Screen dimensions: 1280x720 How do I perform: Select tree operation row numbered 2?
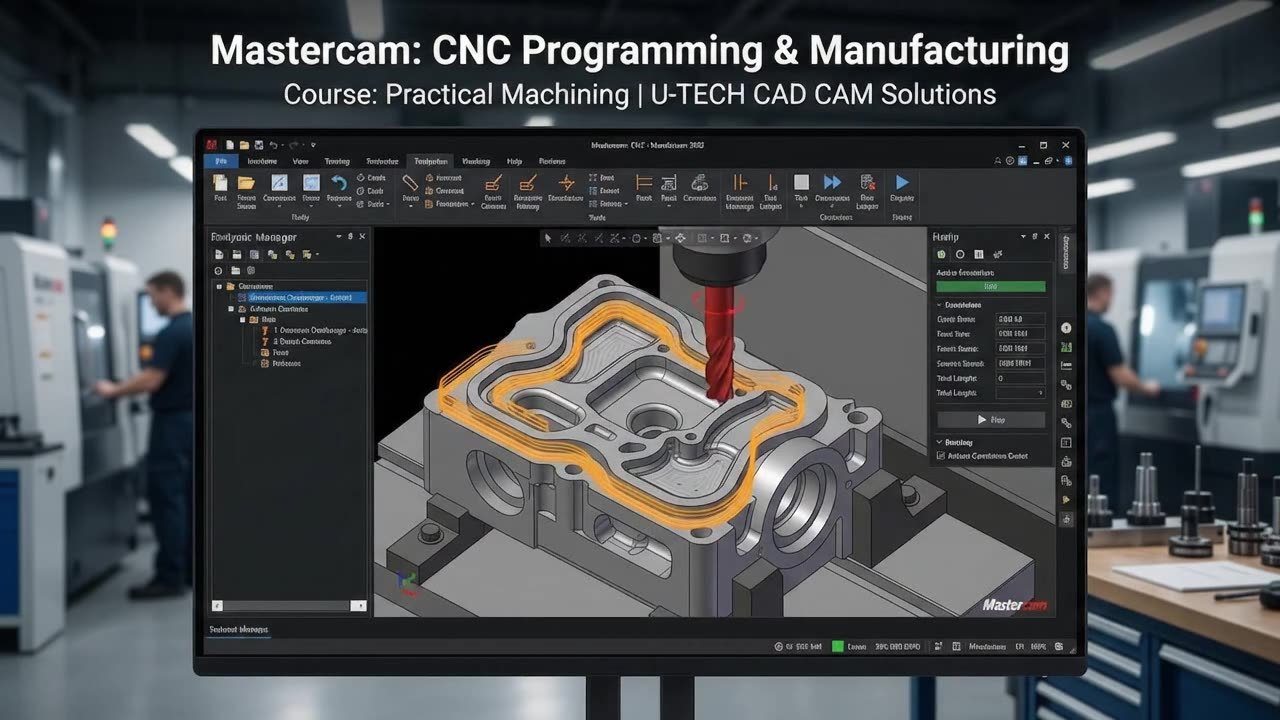(x=295, y=342)
